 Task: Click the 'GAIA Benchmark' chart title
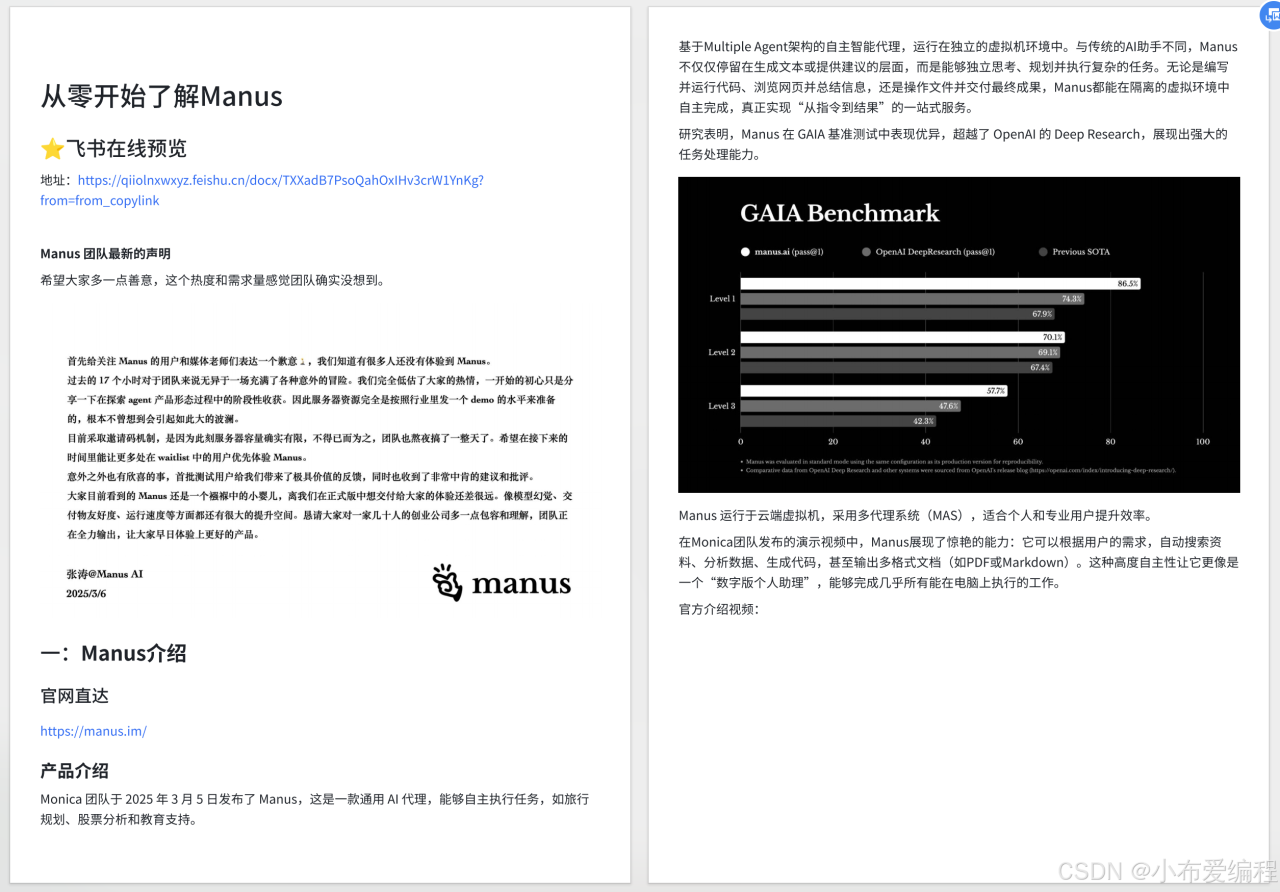pyautogui.click(x=840, y=213)
